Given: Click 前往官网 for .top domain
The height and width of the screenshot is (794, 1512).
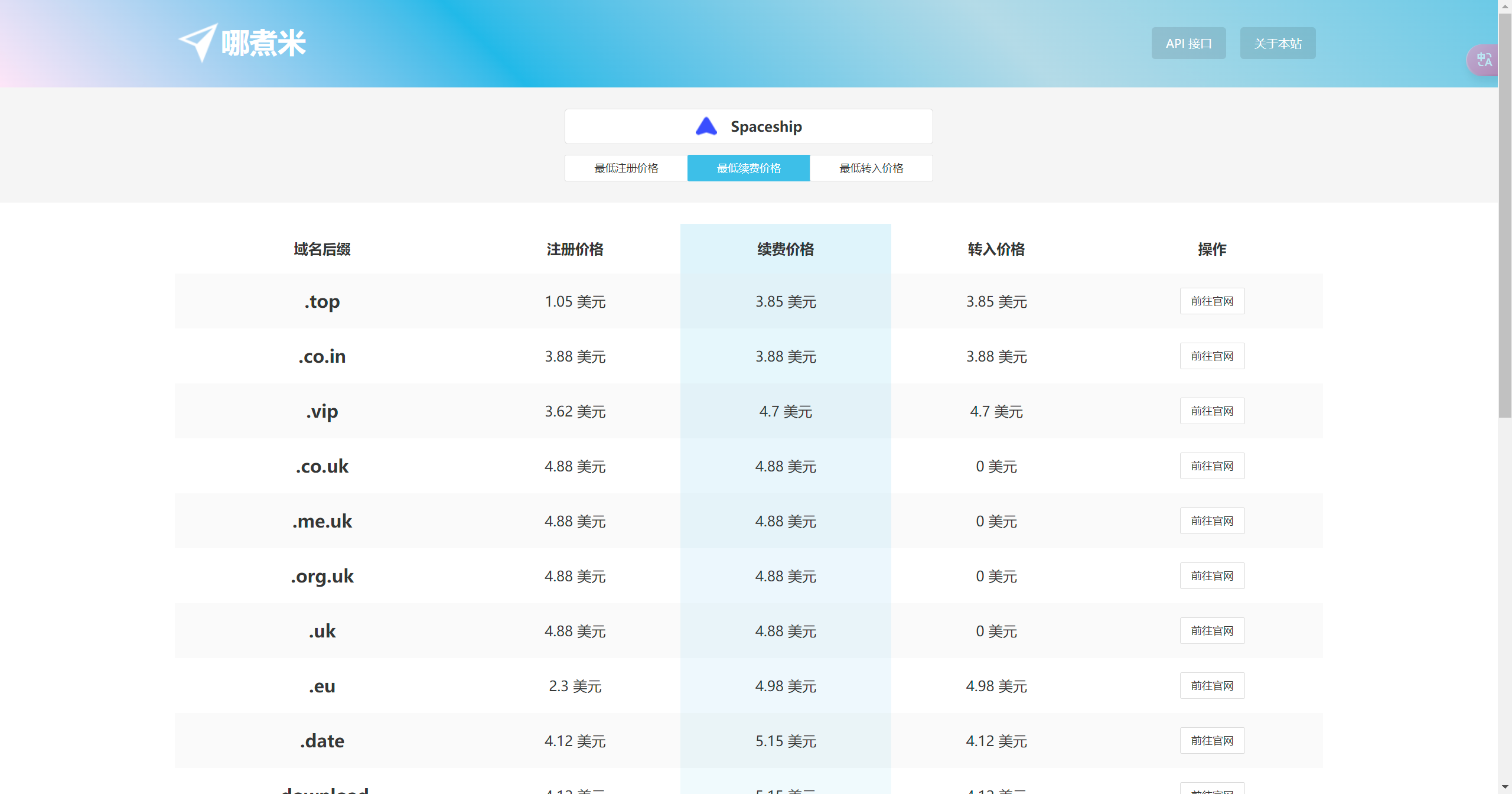Looking at the screenshot, I should coord(1212,301).
